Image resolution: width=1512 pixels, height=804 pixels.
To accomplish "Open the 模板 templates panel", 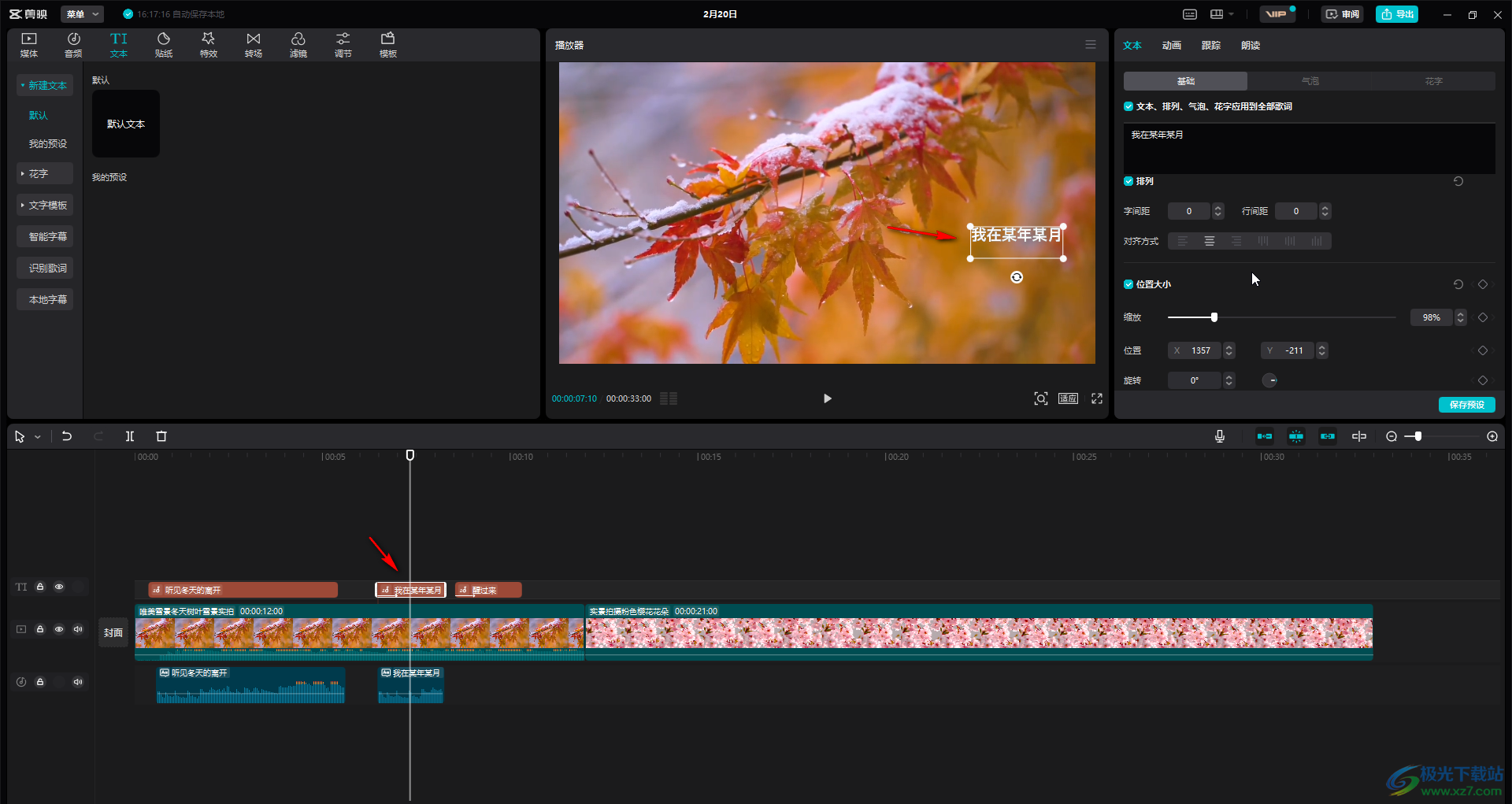I will (x=388, y=45).
